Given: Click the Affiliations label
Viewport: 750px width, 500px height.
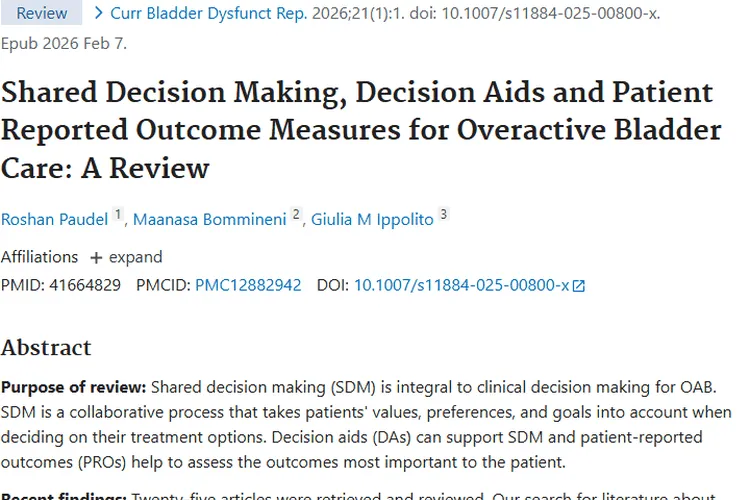Looking at the screenshot, I should click(39, 257).
